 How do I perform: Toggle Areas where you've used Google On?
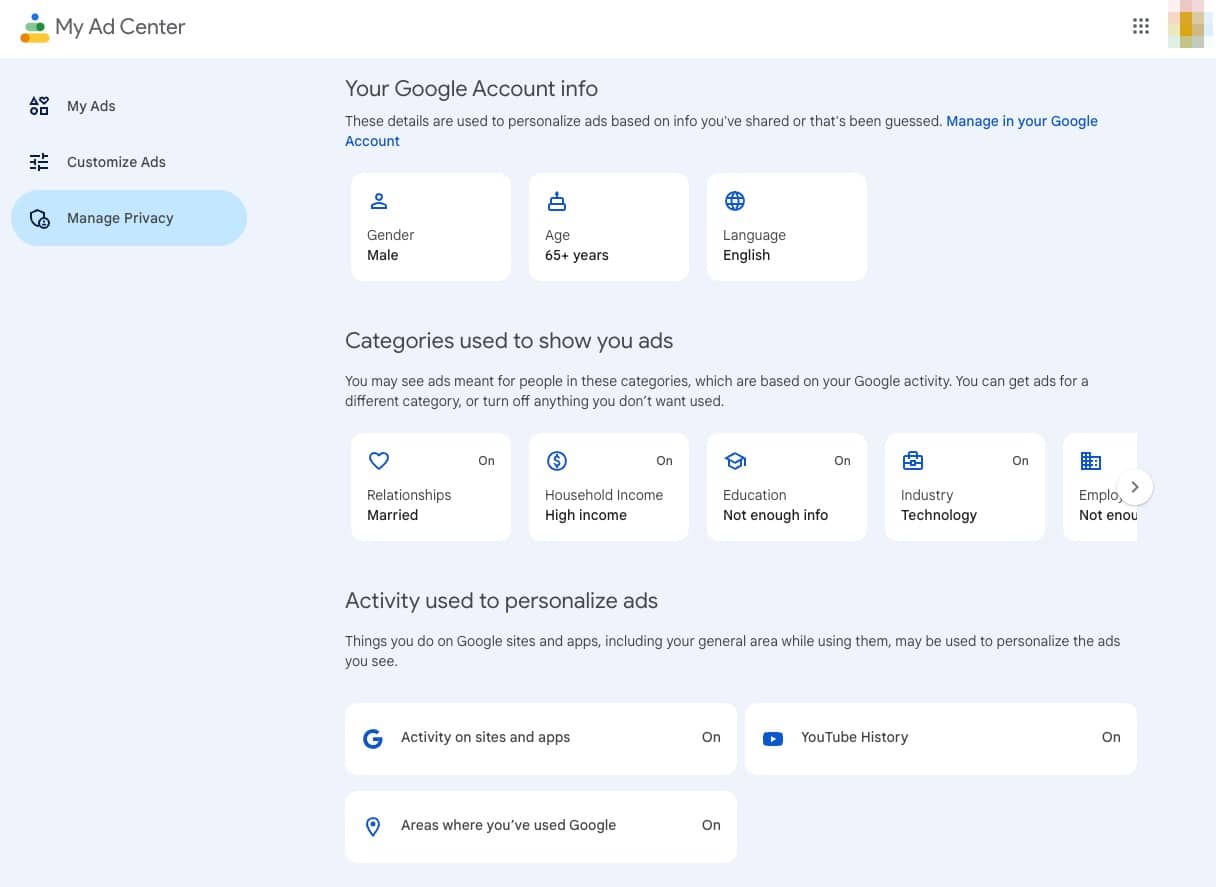[711, 825]
